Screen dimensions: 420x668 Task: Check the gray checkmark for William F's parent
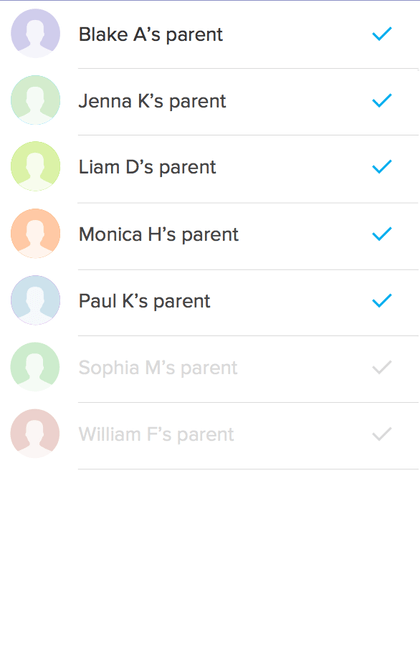[382, 434]
